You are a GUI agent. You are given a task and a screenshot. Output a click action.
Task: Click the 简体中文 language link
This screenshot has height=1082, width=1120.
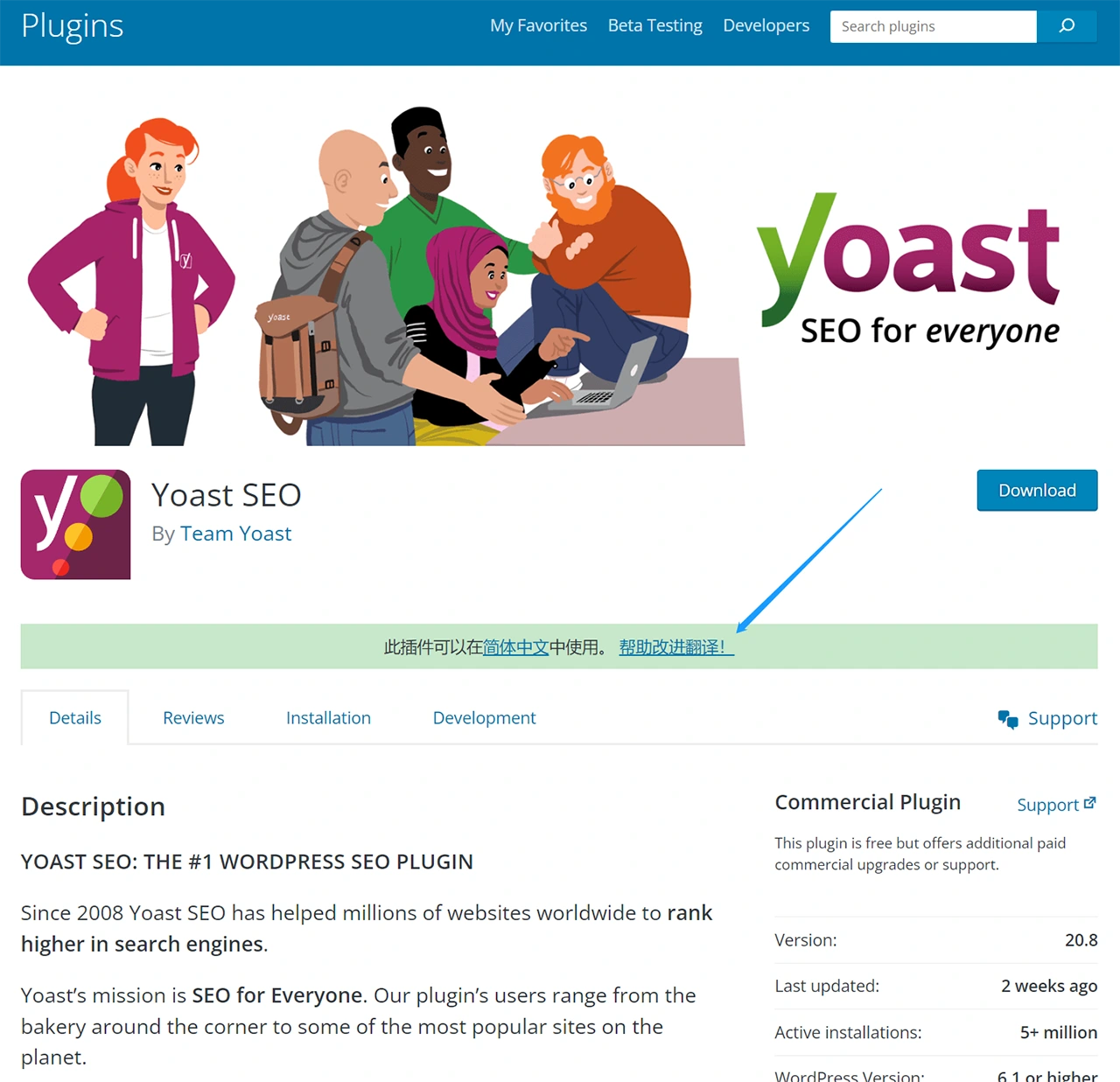click(x=516, y=647)
